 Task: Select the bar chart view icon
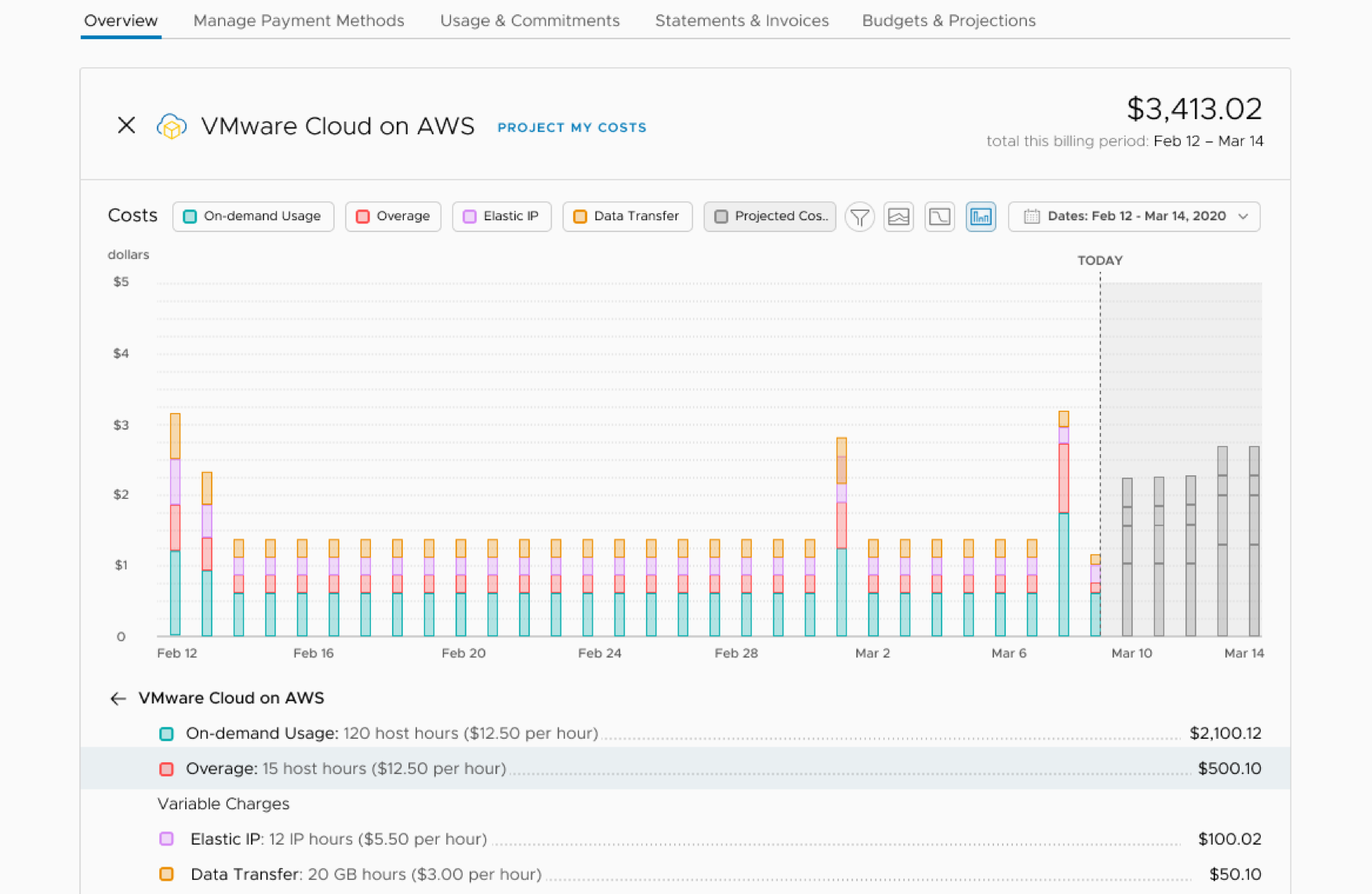981,216
